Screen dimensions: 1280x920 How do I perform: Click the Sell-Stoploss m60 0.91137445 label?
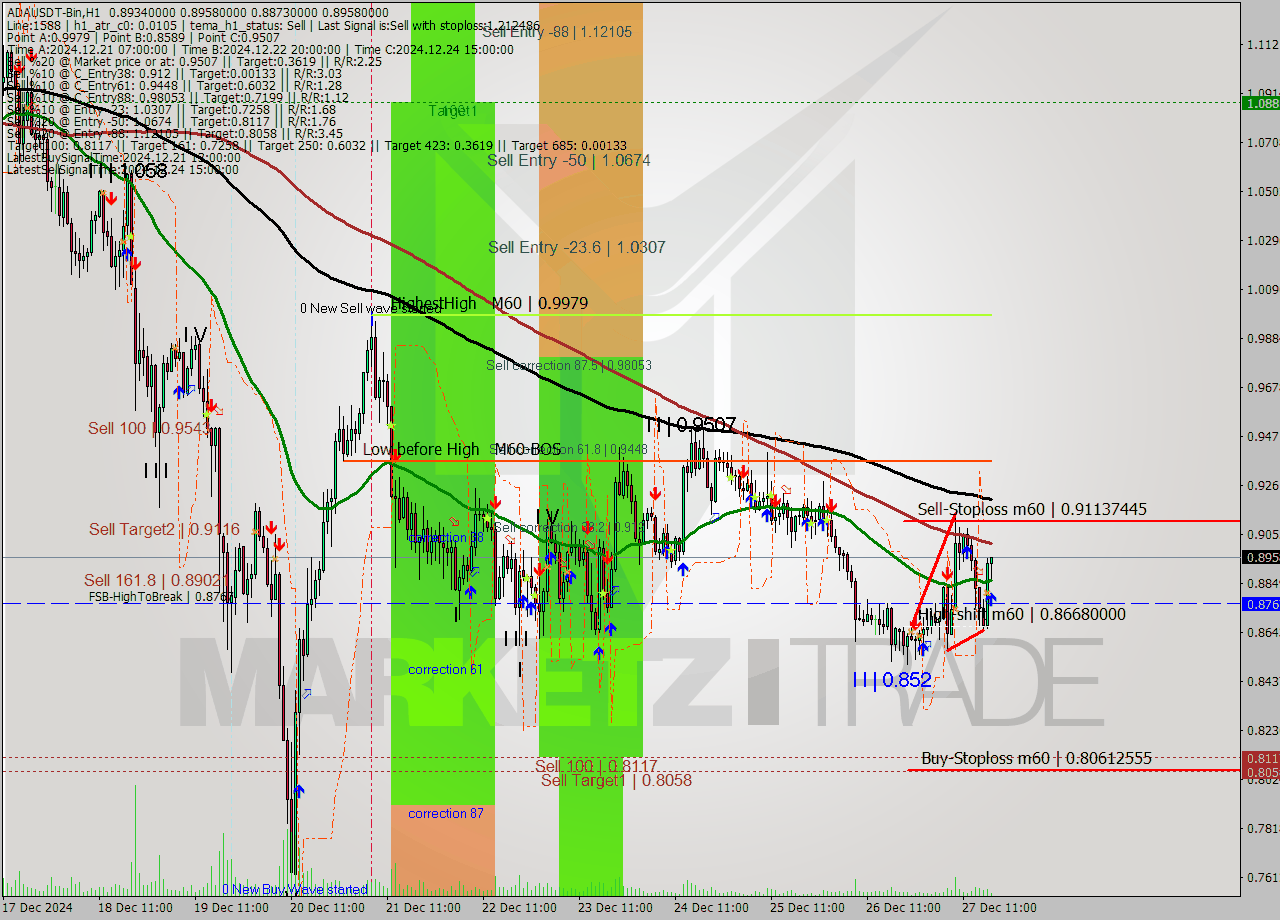coord(1032,509)
